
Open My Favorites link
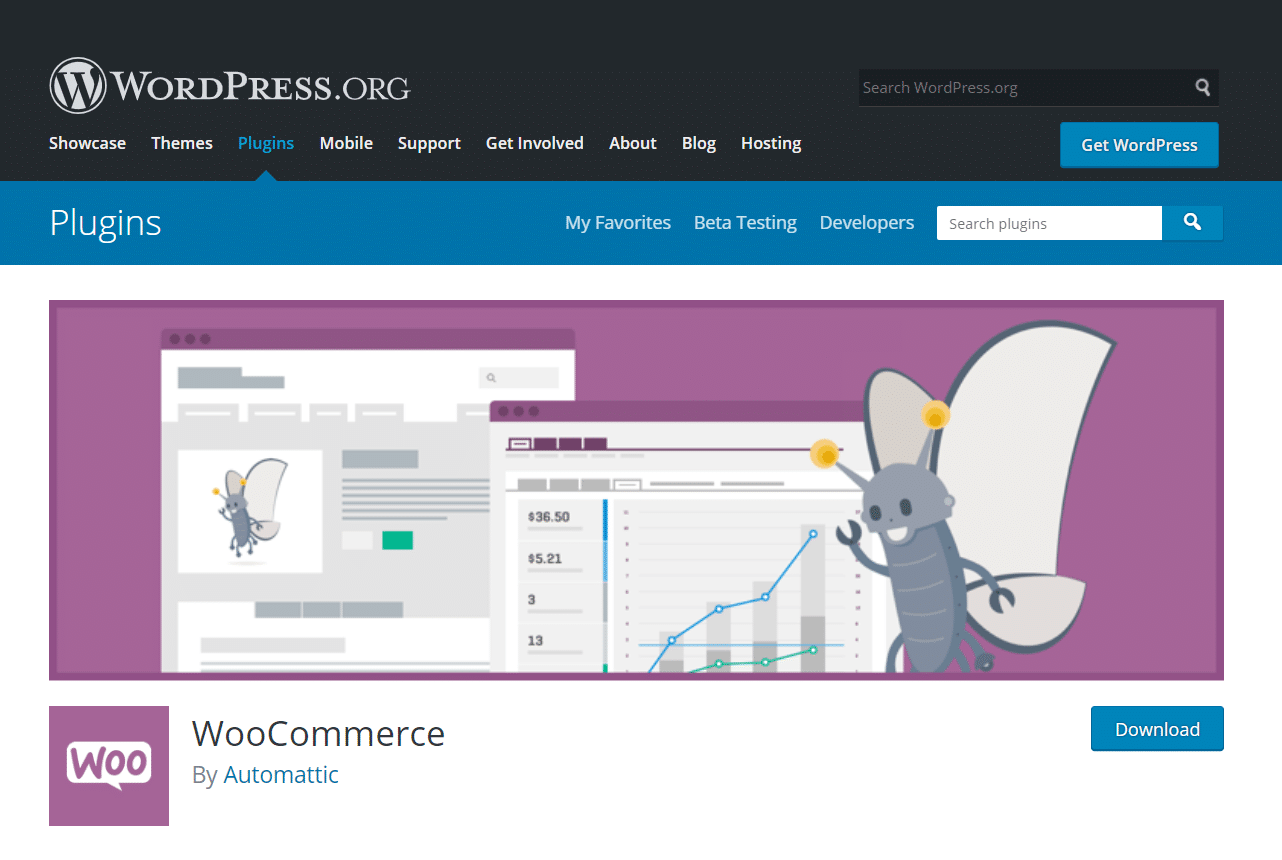point(618,223)
